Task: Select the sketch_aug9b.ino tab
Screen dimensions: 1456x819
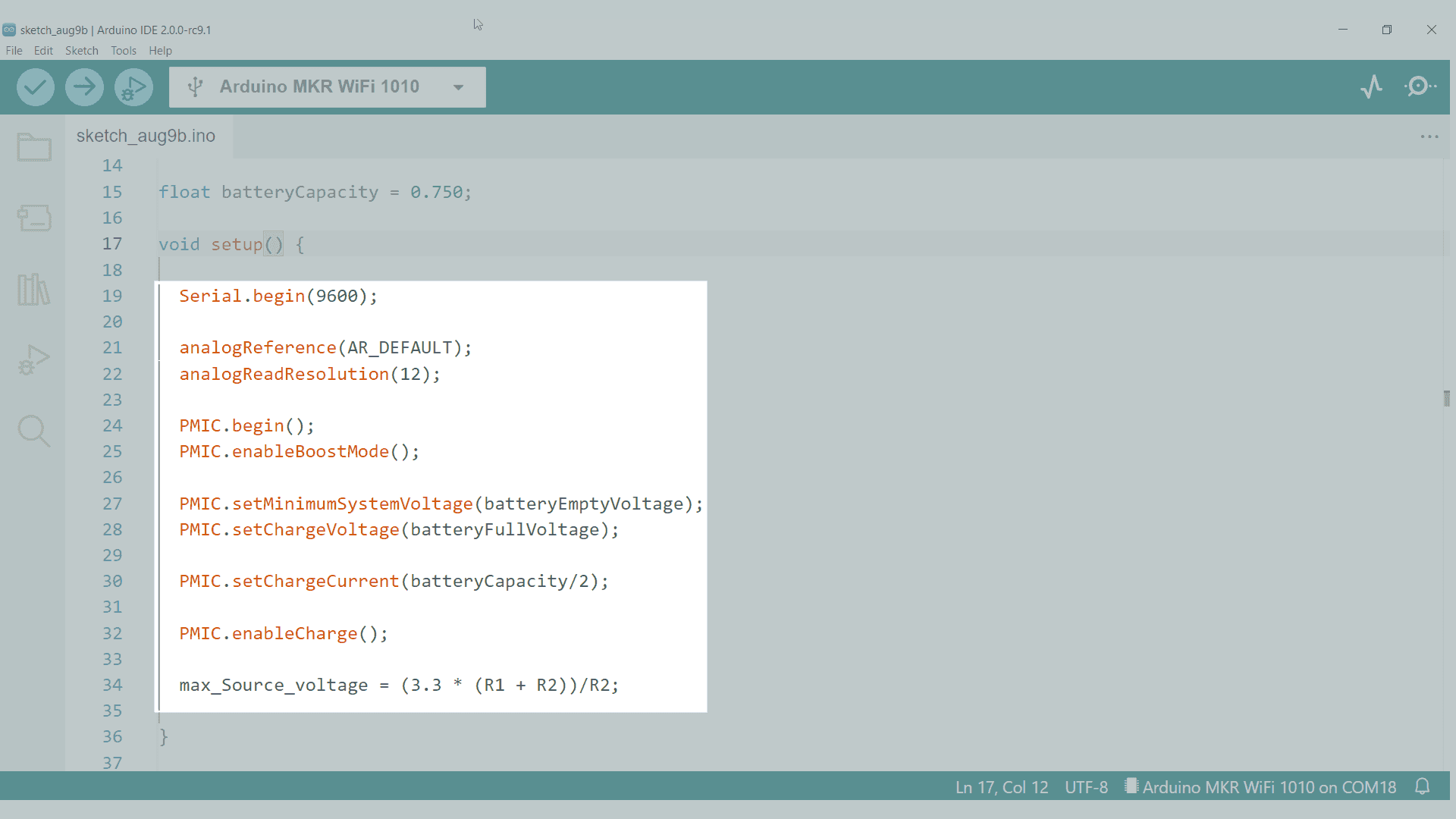Action: [x=146, y=136]
